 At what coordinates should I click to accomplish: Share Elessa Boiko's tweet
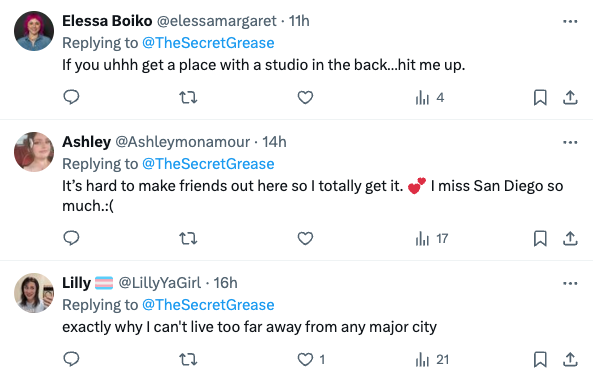pos(570,98)
